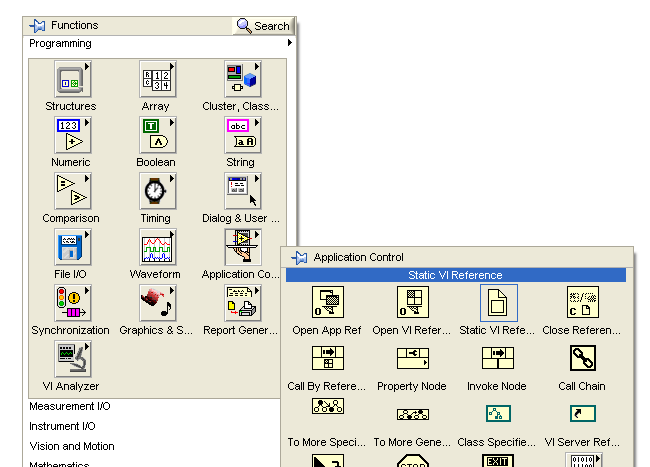
Task: Select the Call By Reference node
Action: [327, 358]
